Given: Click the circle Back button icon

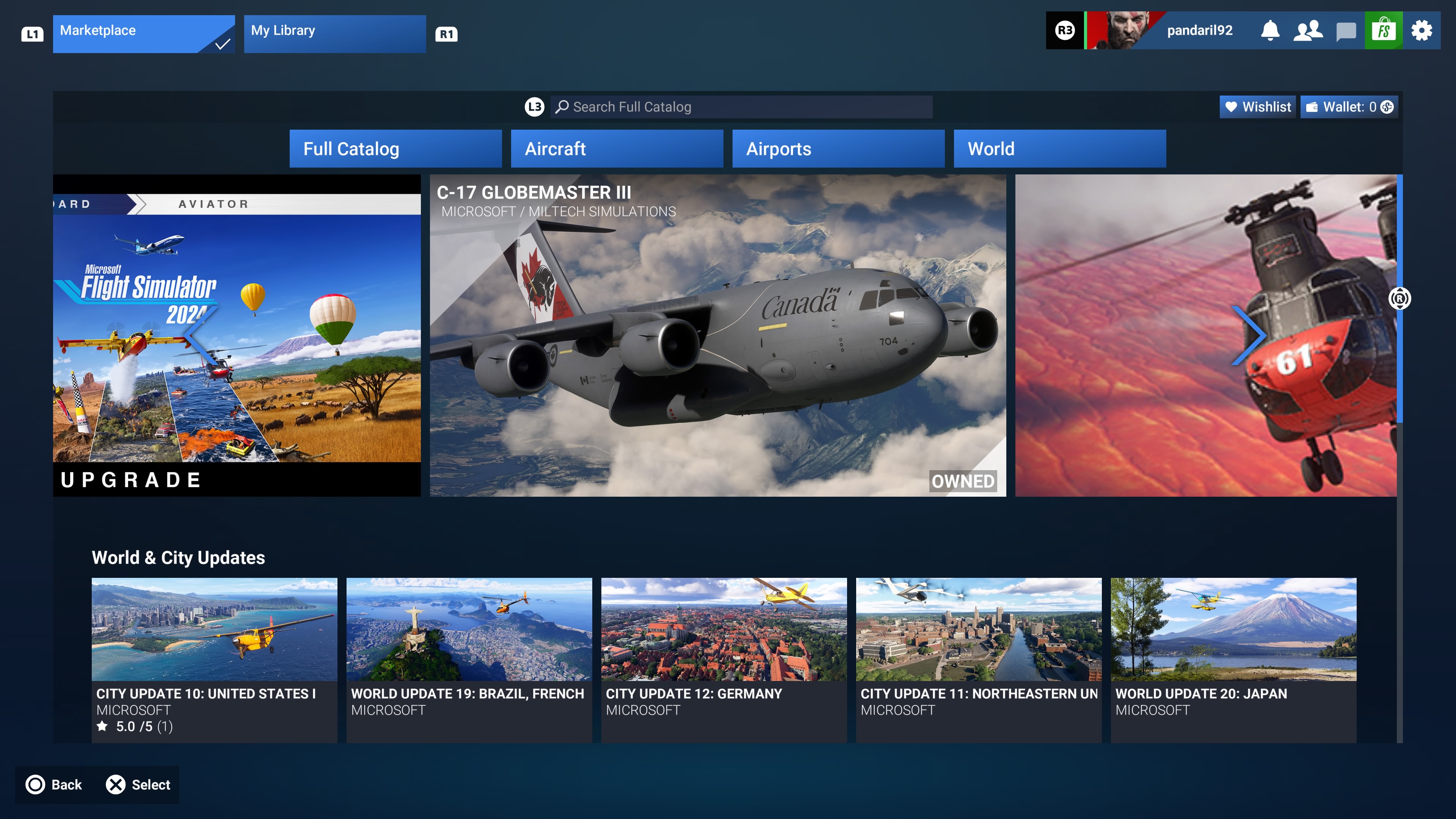Looking at the screenshot, I should coord(35,784).
